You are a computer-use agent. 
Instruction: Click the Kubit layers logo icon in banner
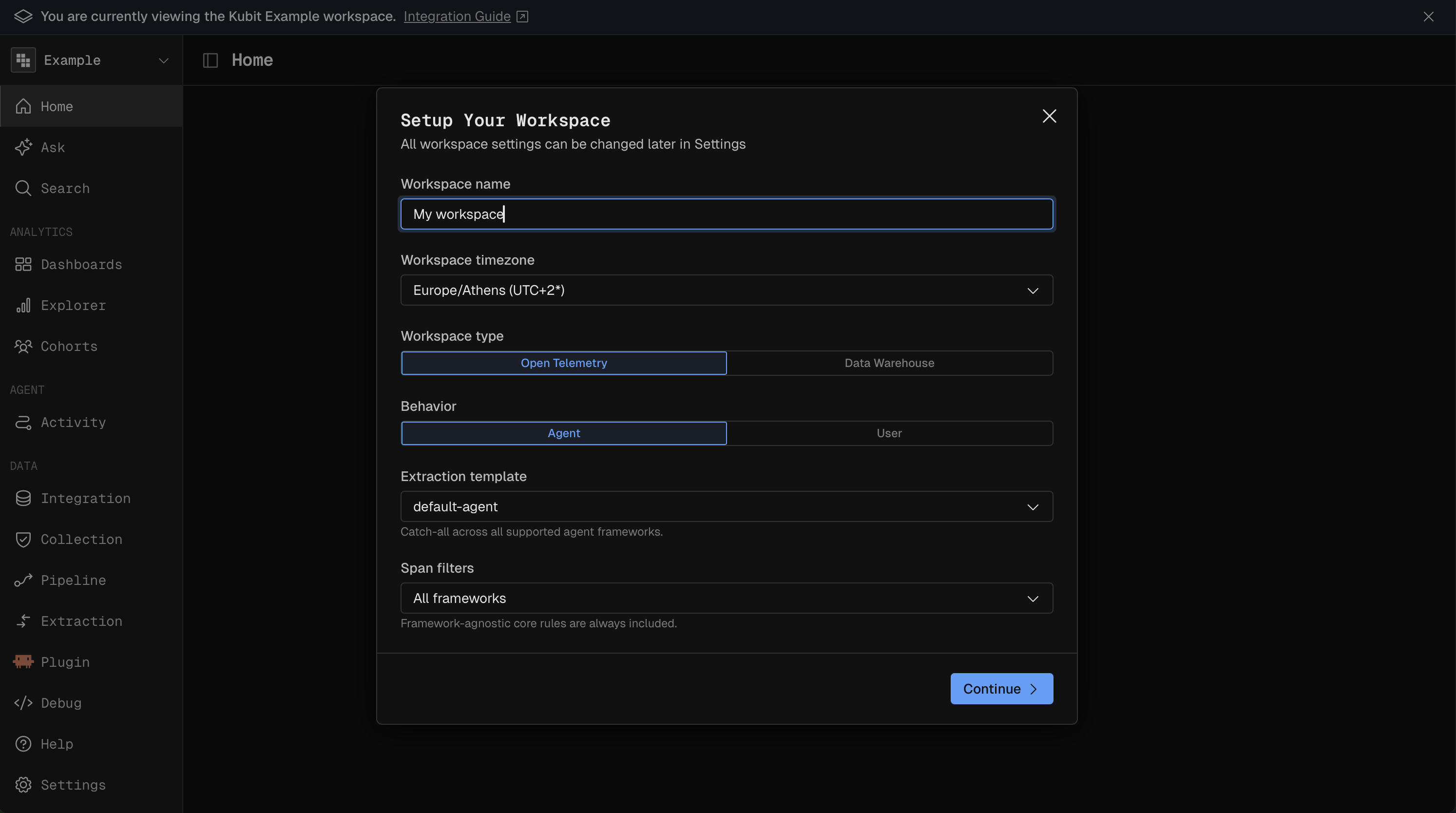point(23,17)
